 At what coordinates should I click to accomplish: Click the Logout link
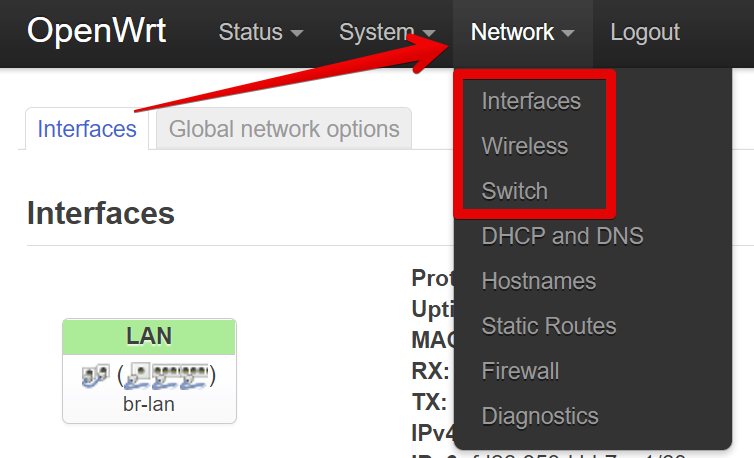pyautogui.click(x=645, y=33)
